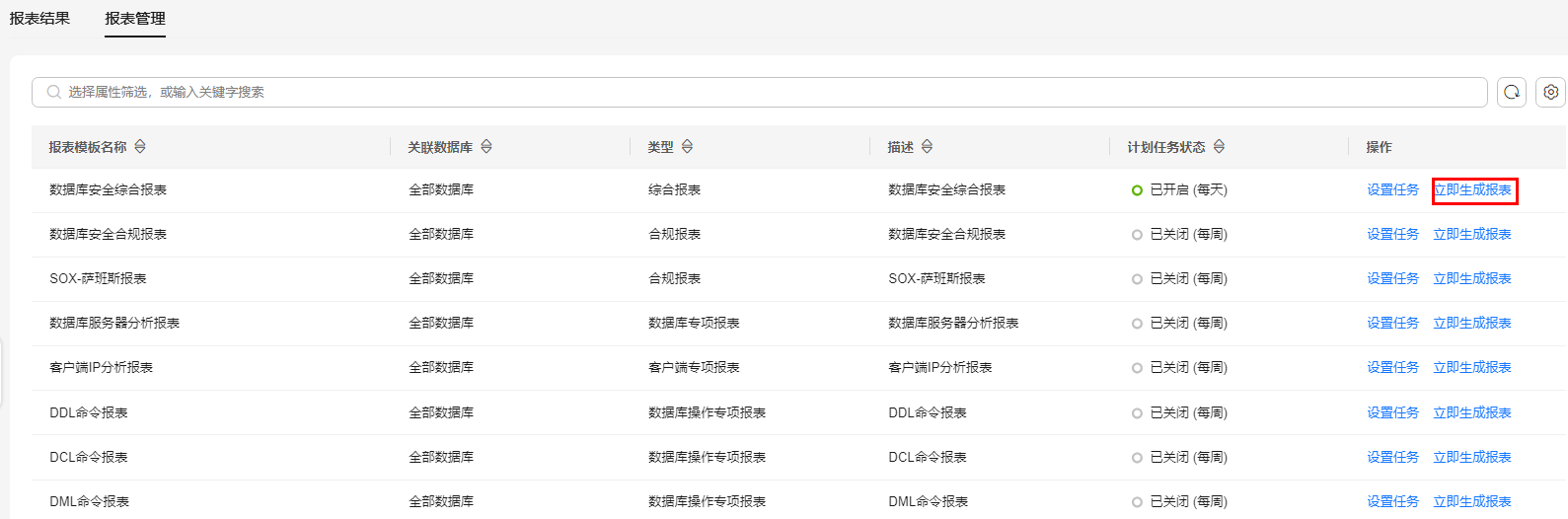Select DDL命令报表 template name cell
The image size is (1568, 519).
89,412
